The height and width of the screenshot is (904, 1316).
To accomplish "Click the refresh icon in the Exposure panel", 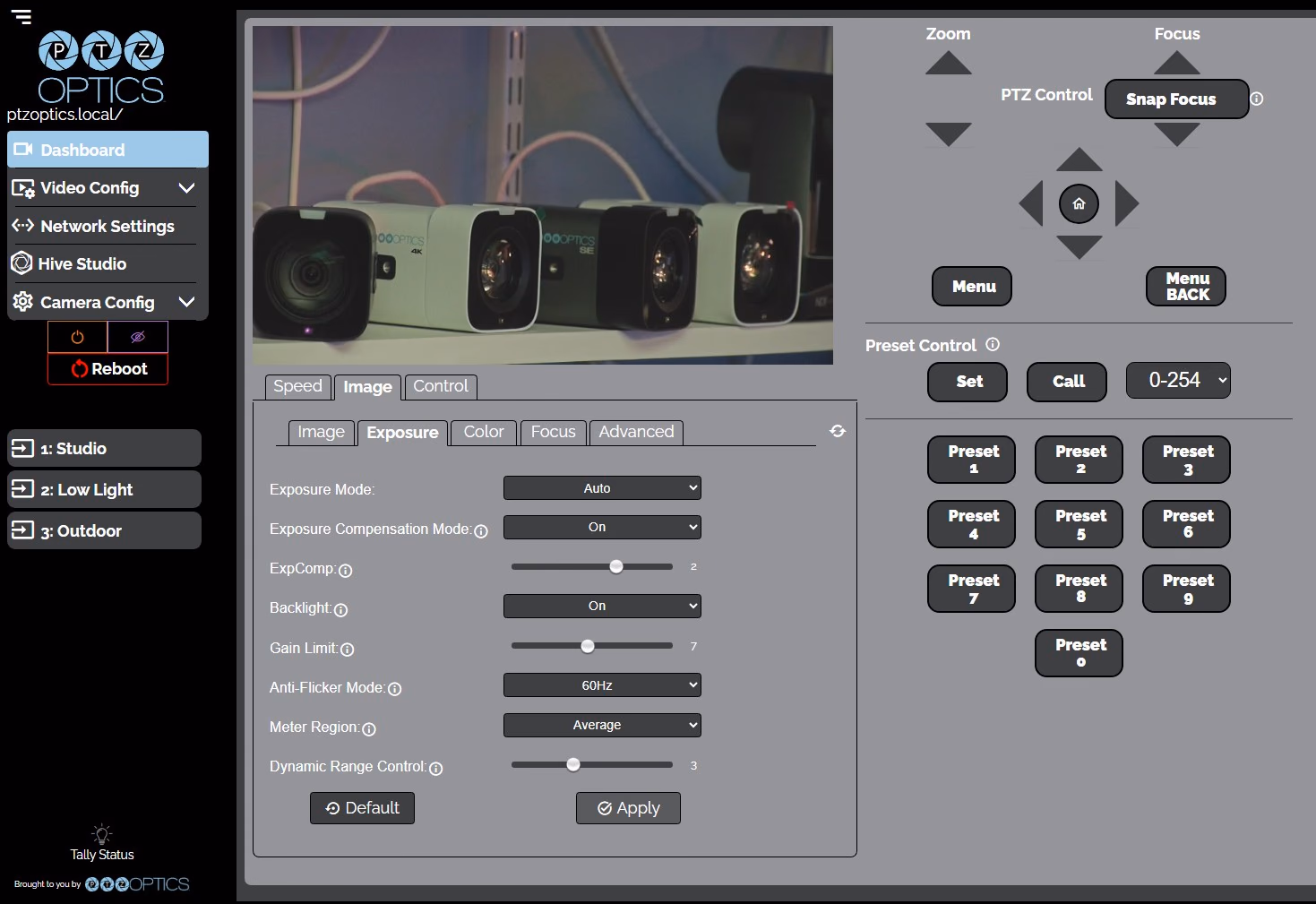I will [838, 431].
